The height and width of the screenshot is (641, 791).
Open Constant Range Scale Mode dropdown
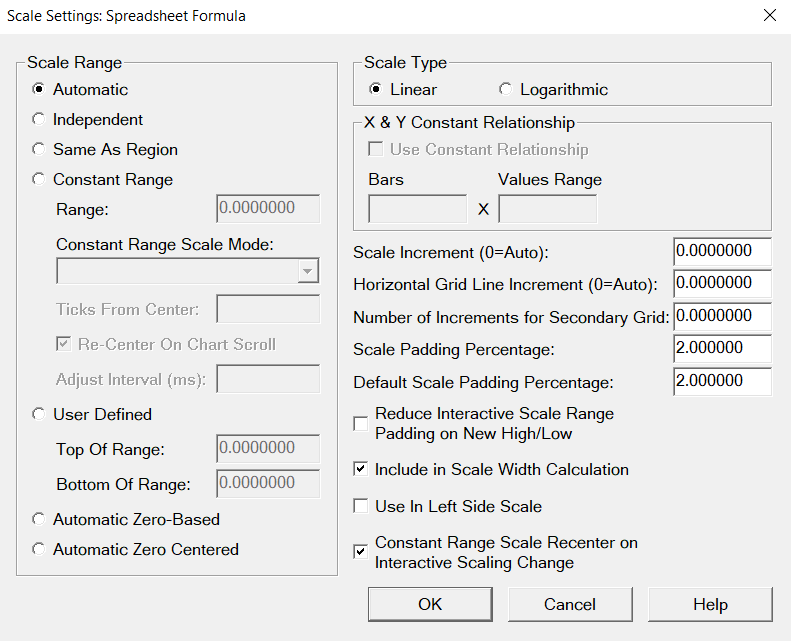point(308,272)
